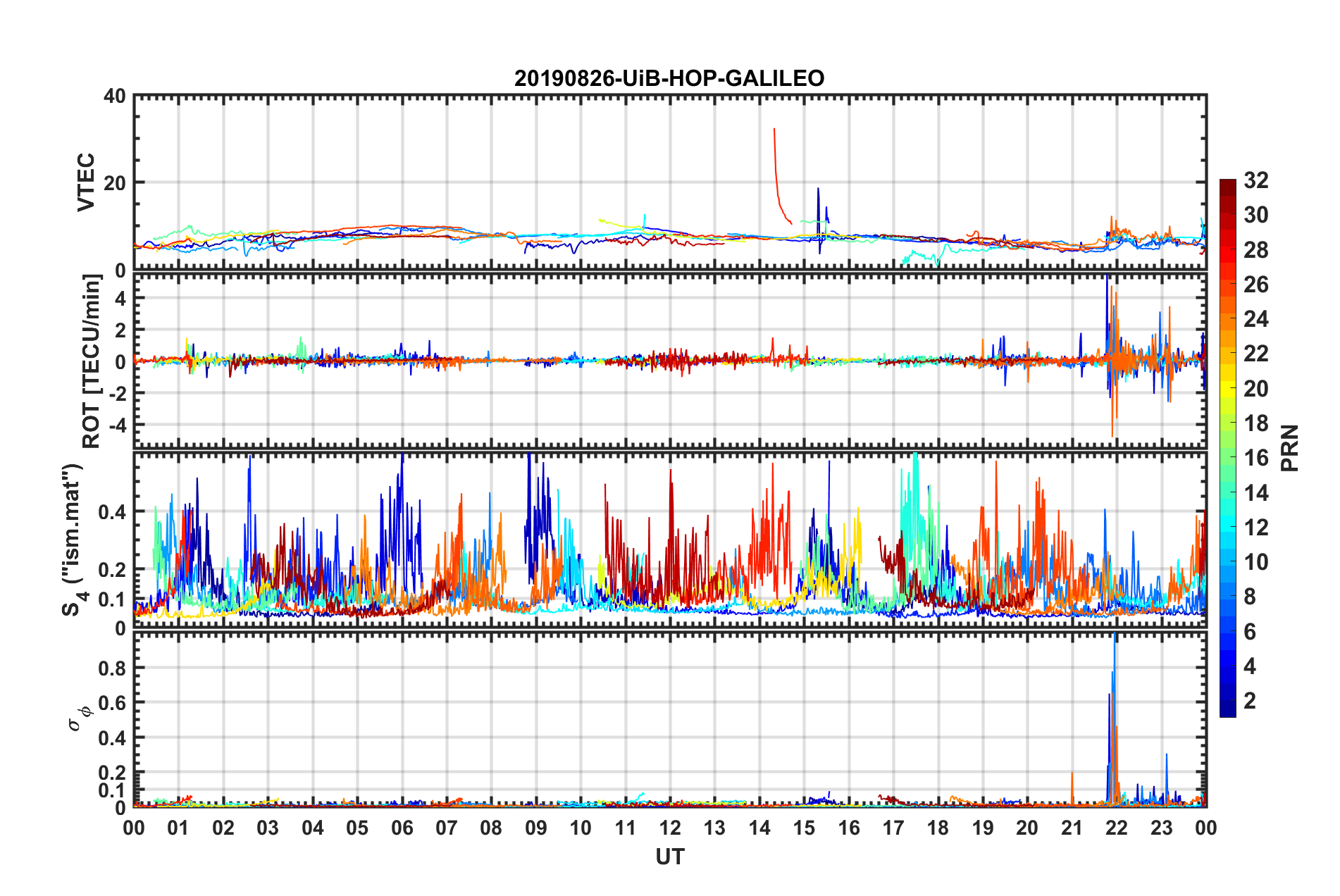Click UT axis tick label "21"
This screenshot has height=896, width=1340.
coord(1072,828)
